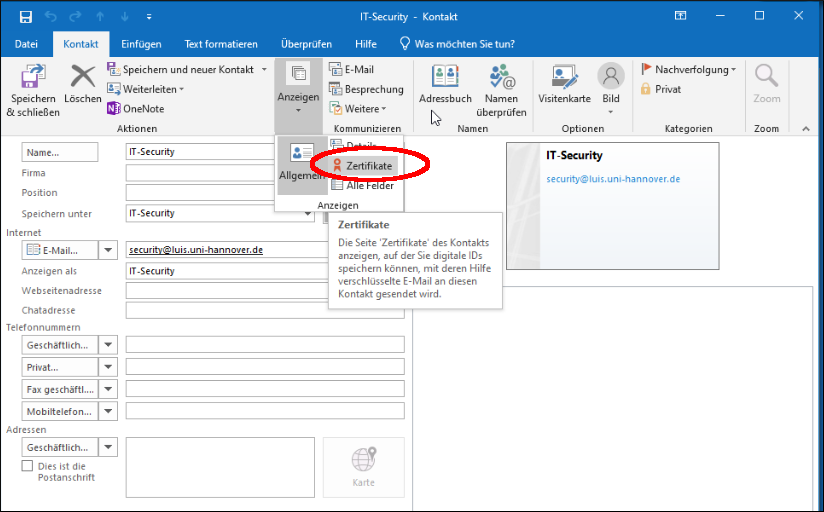Screen dimensions: 824x512
Task: Open dropdown arrow next to E-Mail...
Action: click(108, 250)
